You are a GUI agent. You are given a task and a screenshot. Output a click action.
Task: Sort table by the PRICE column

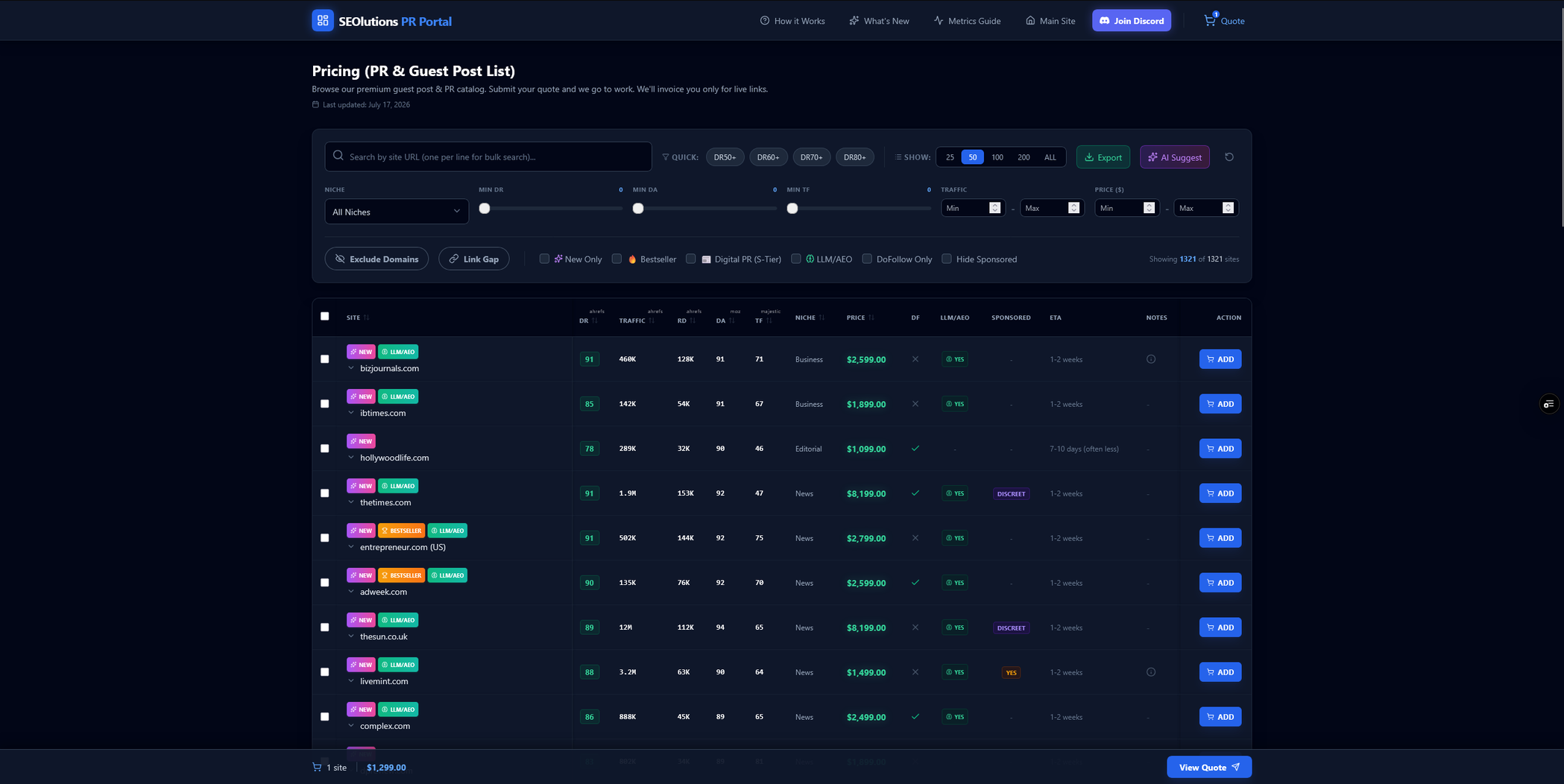click(860, 317)
